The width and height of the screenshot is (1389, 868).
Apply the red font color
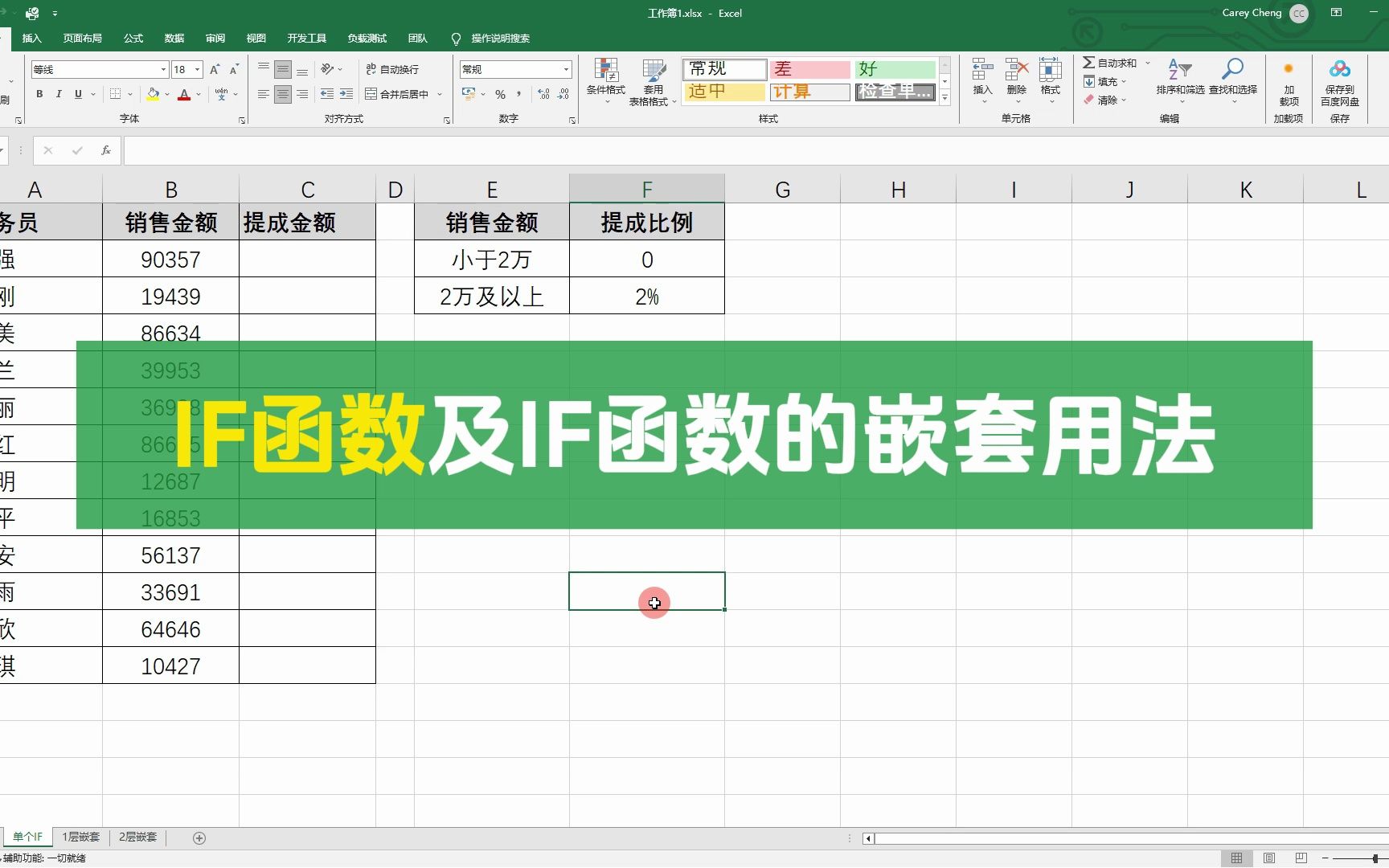tap(184, 94)
